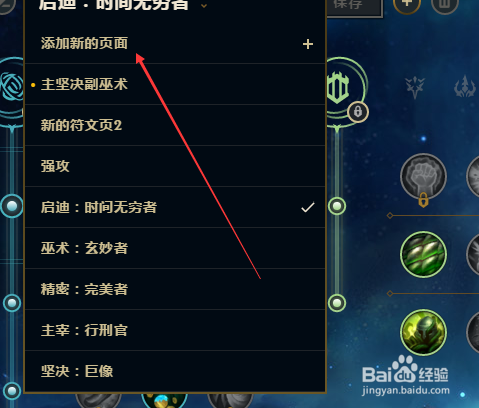Click the trash delete page icon

[x=445, y=5]
